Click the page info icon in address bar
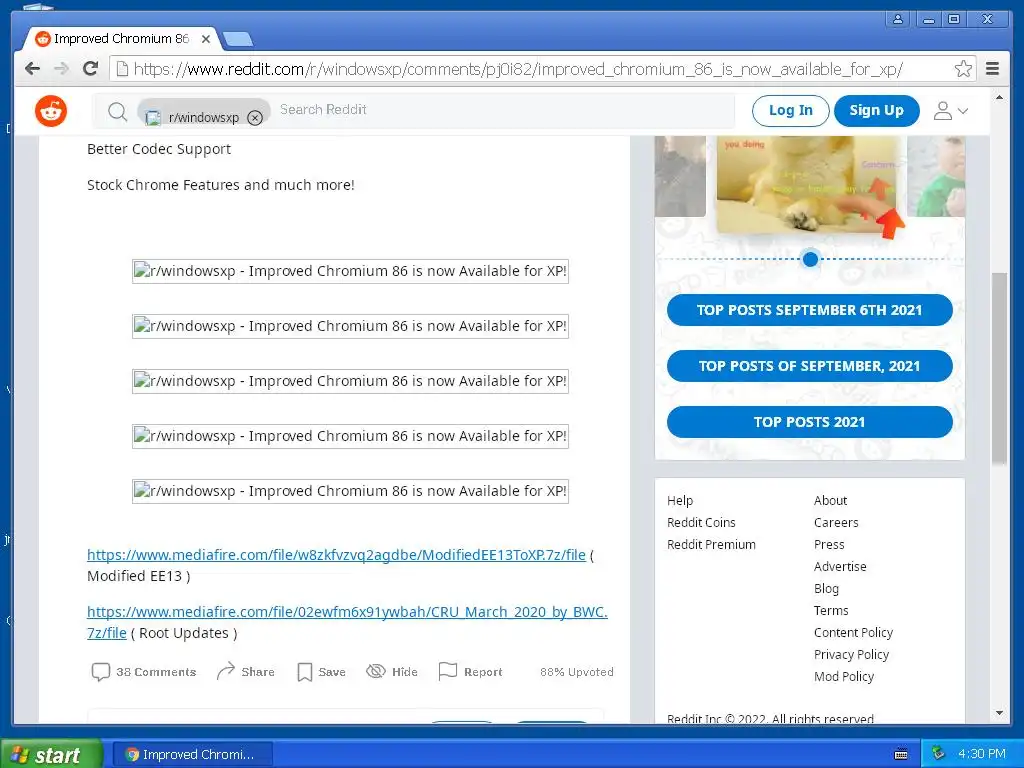Viewport: 1024px width, 768px height. [x=121, y=69]
